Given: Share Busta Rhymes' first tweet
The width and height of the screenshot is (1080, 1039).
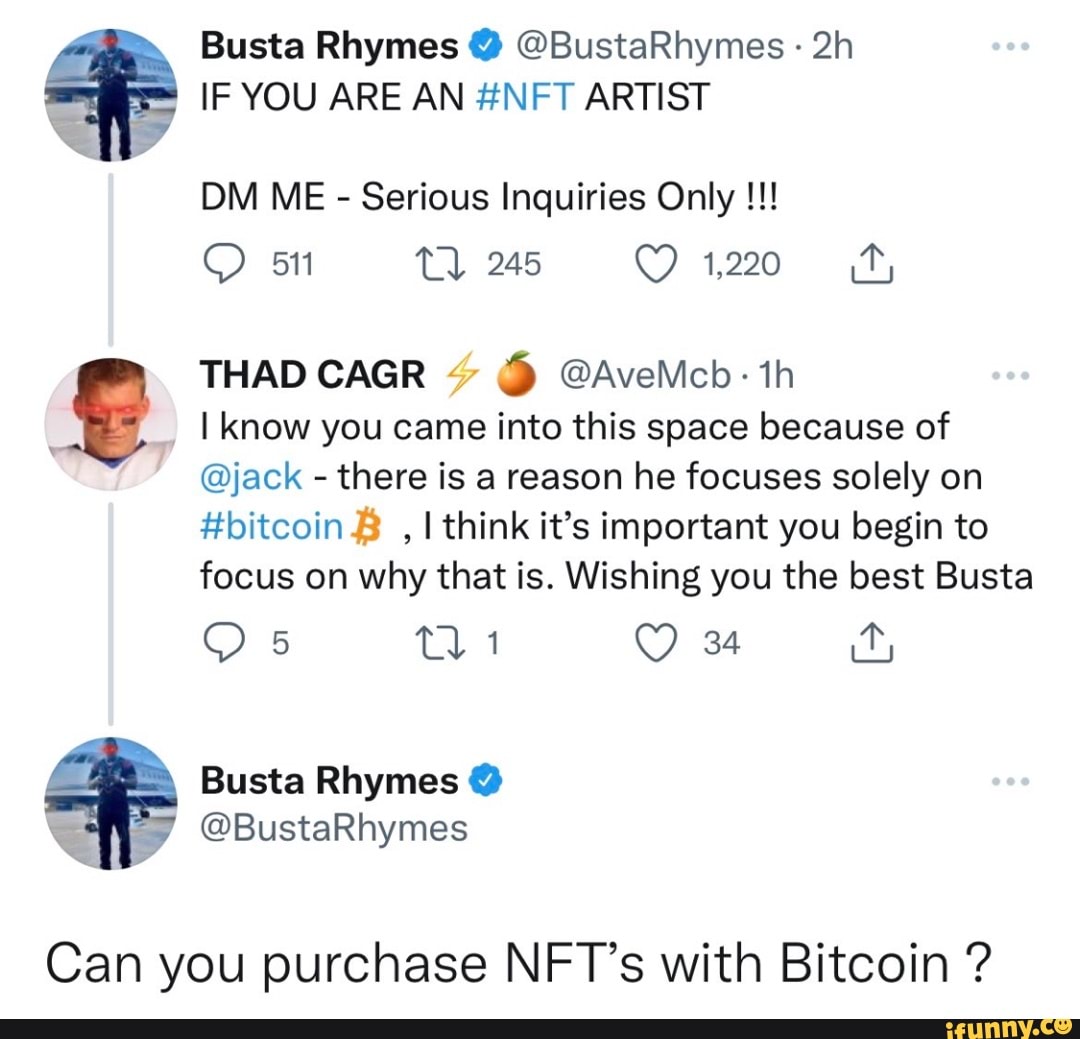Looking at the screenshot, I should click(x=870, y=263).
